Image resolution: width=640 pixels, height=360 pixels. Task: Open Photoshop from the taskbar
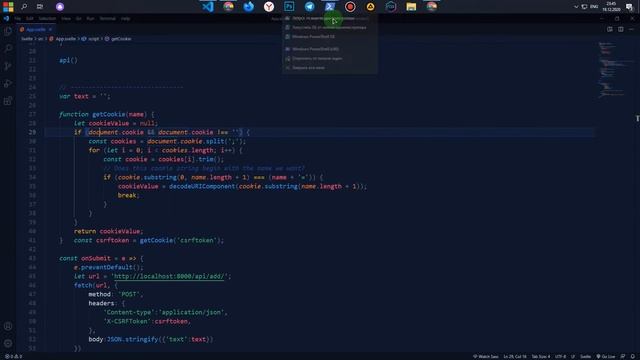(x=289, y=7)
